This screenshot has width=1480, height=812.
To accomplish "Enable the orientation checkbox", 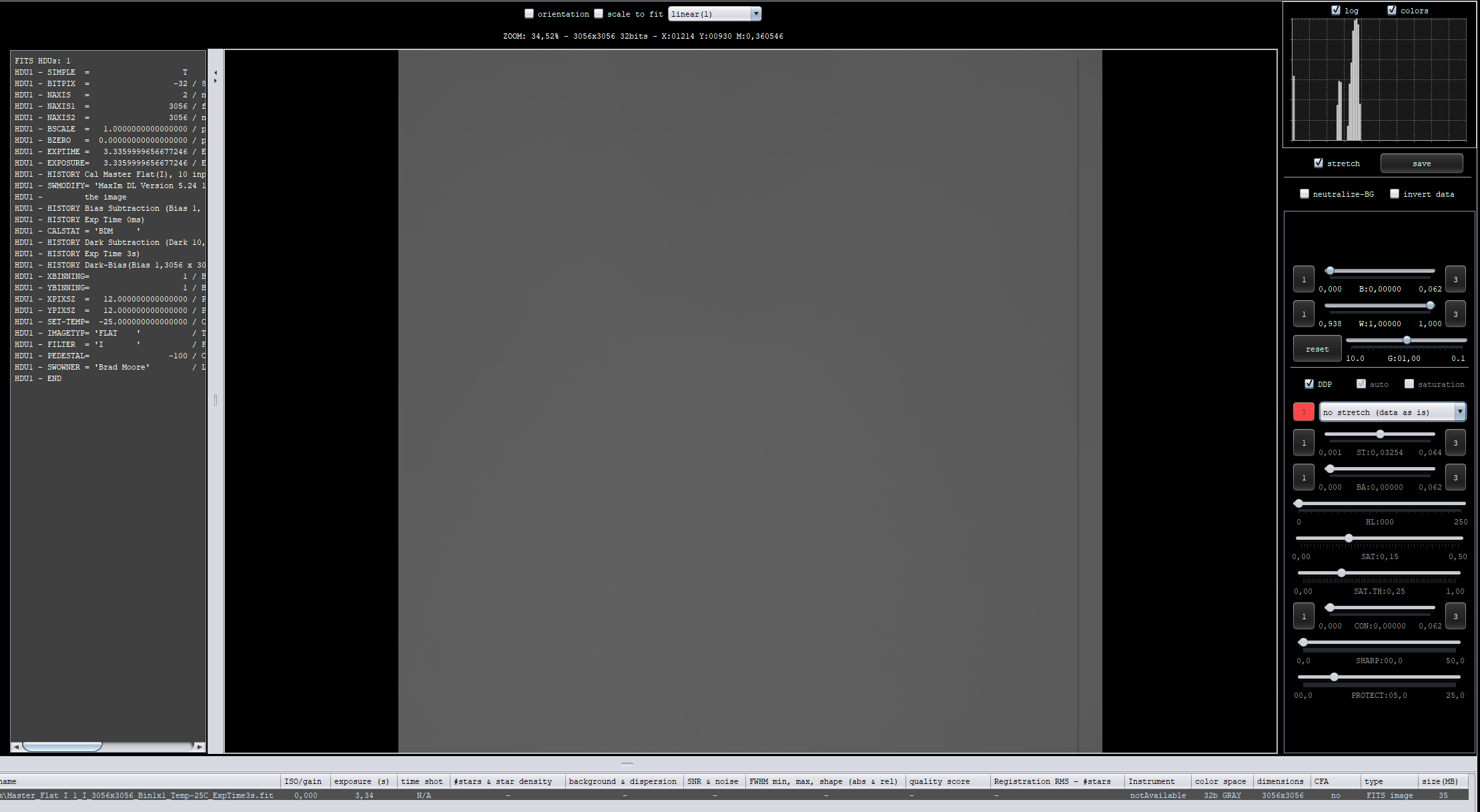I will (x=529, y=13).
